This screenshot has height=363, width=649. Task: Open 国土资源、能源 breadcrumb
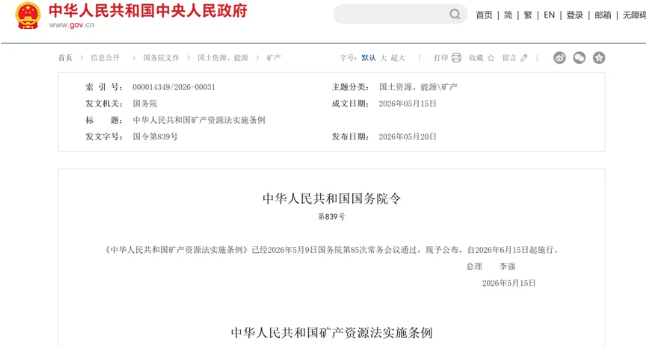click(x=223, y=58)
